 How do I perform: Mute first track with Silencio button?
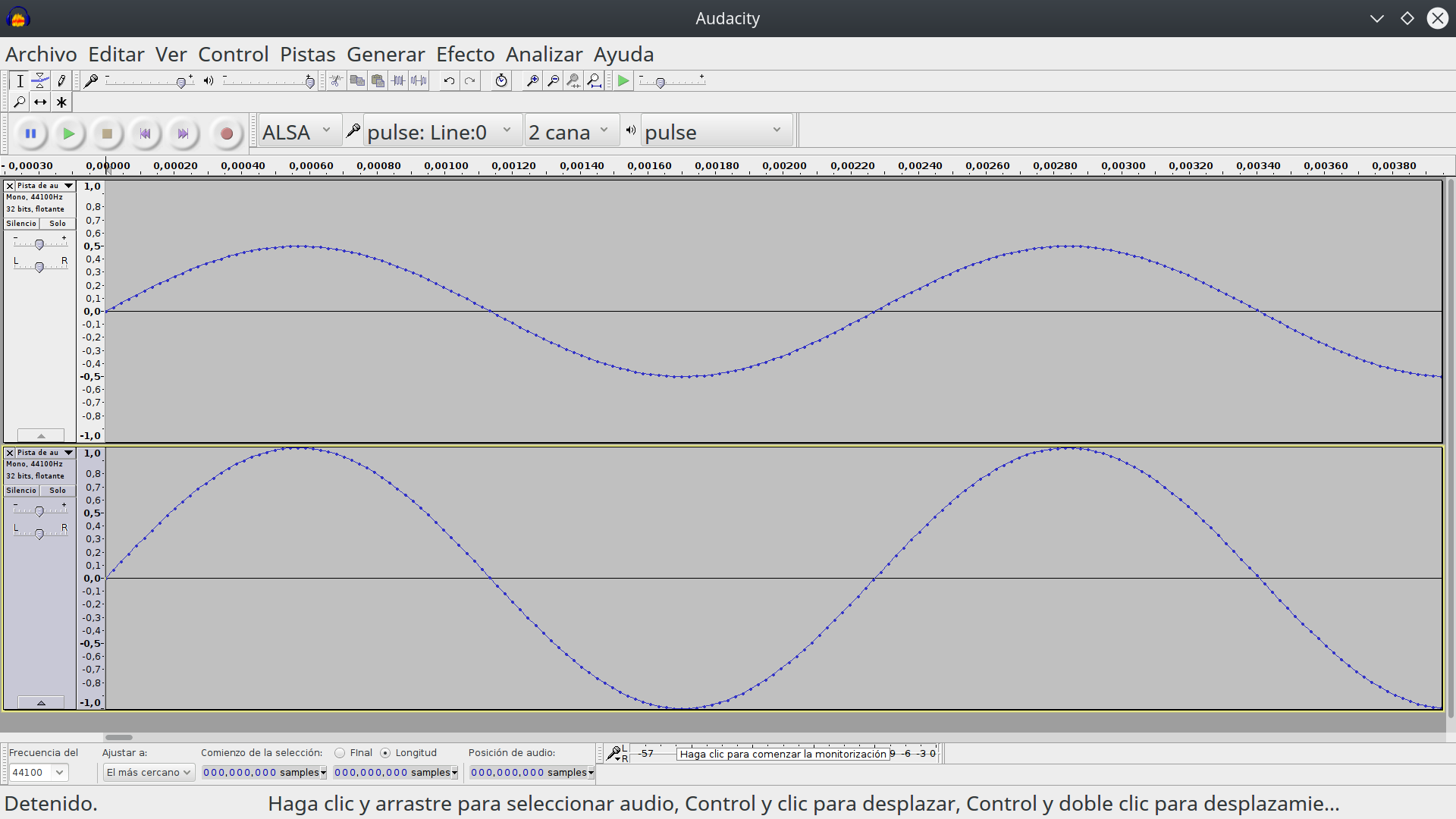(21, 224)
